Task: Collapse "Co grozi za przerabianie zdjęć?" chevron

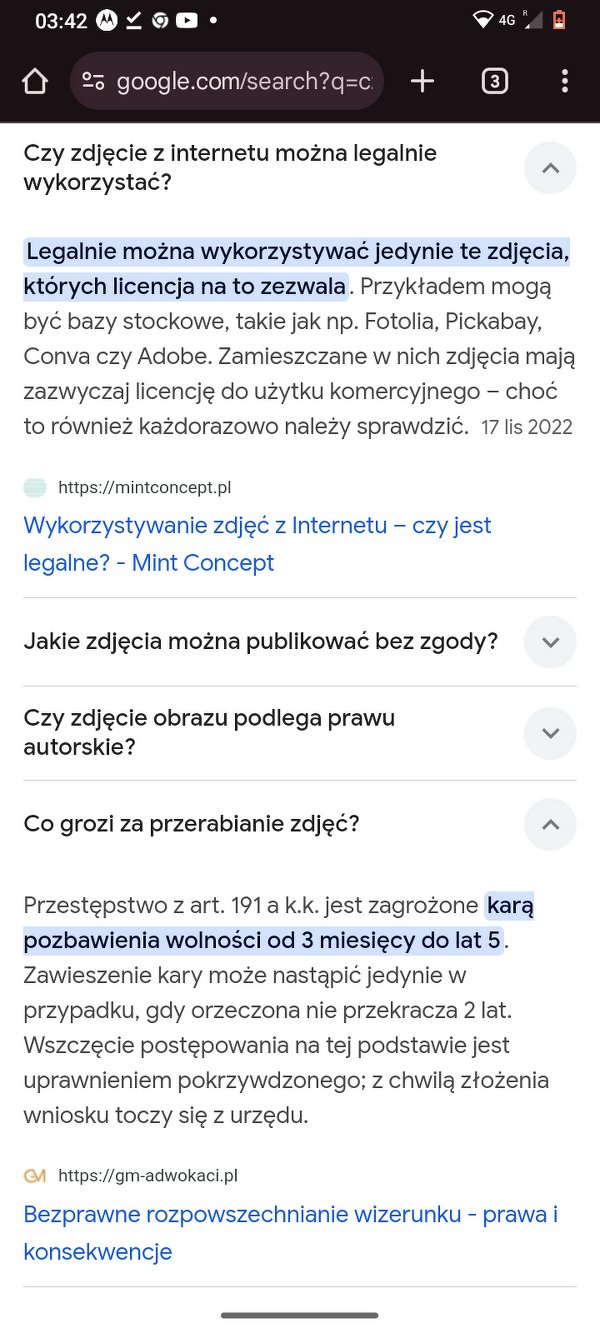Action: click(x=550, y=825)
